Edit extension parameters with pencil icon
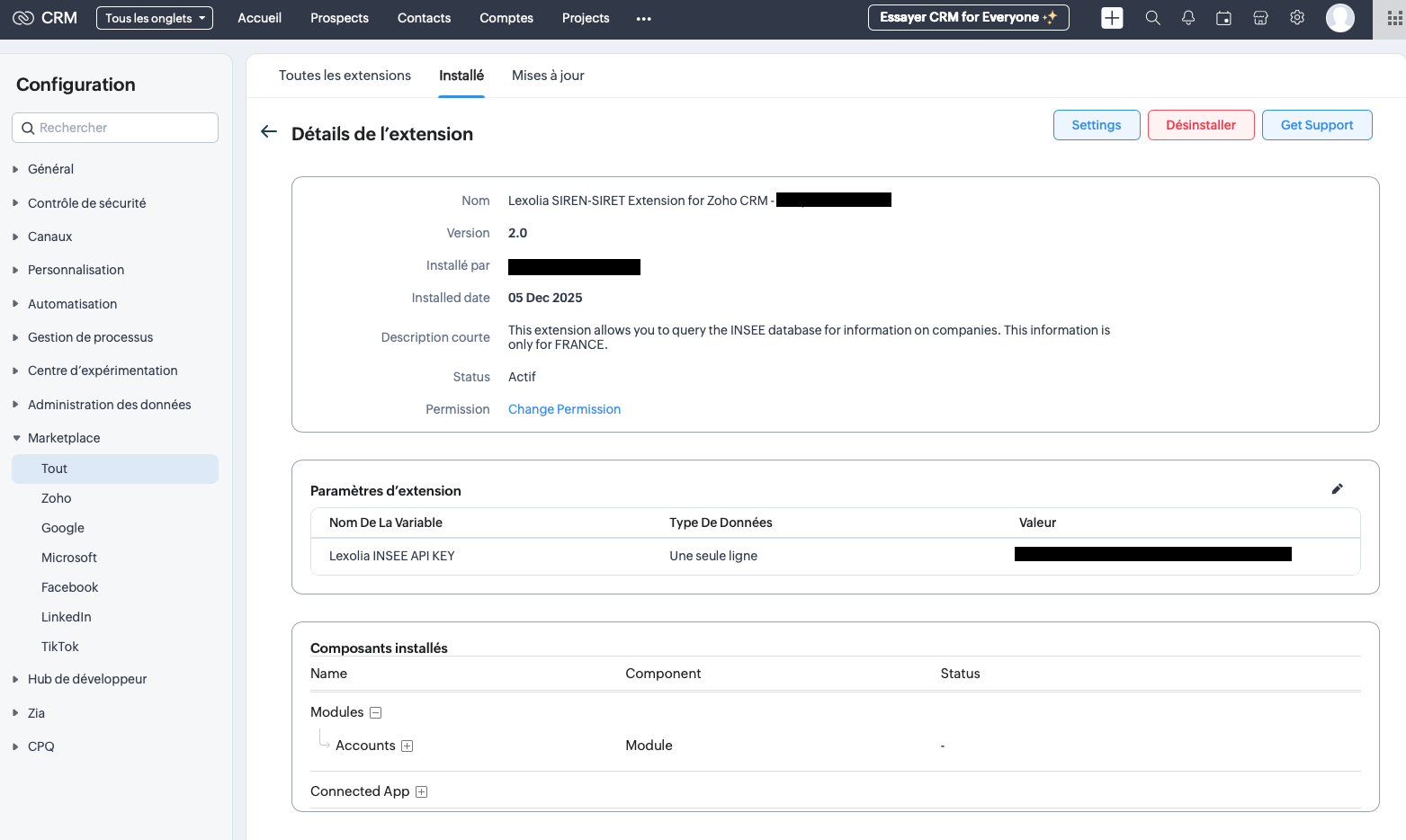The width and height of the screenshot is (1406, 840). (x=1337, y=489)
